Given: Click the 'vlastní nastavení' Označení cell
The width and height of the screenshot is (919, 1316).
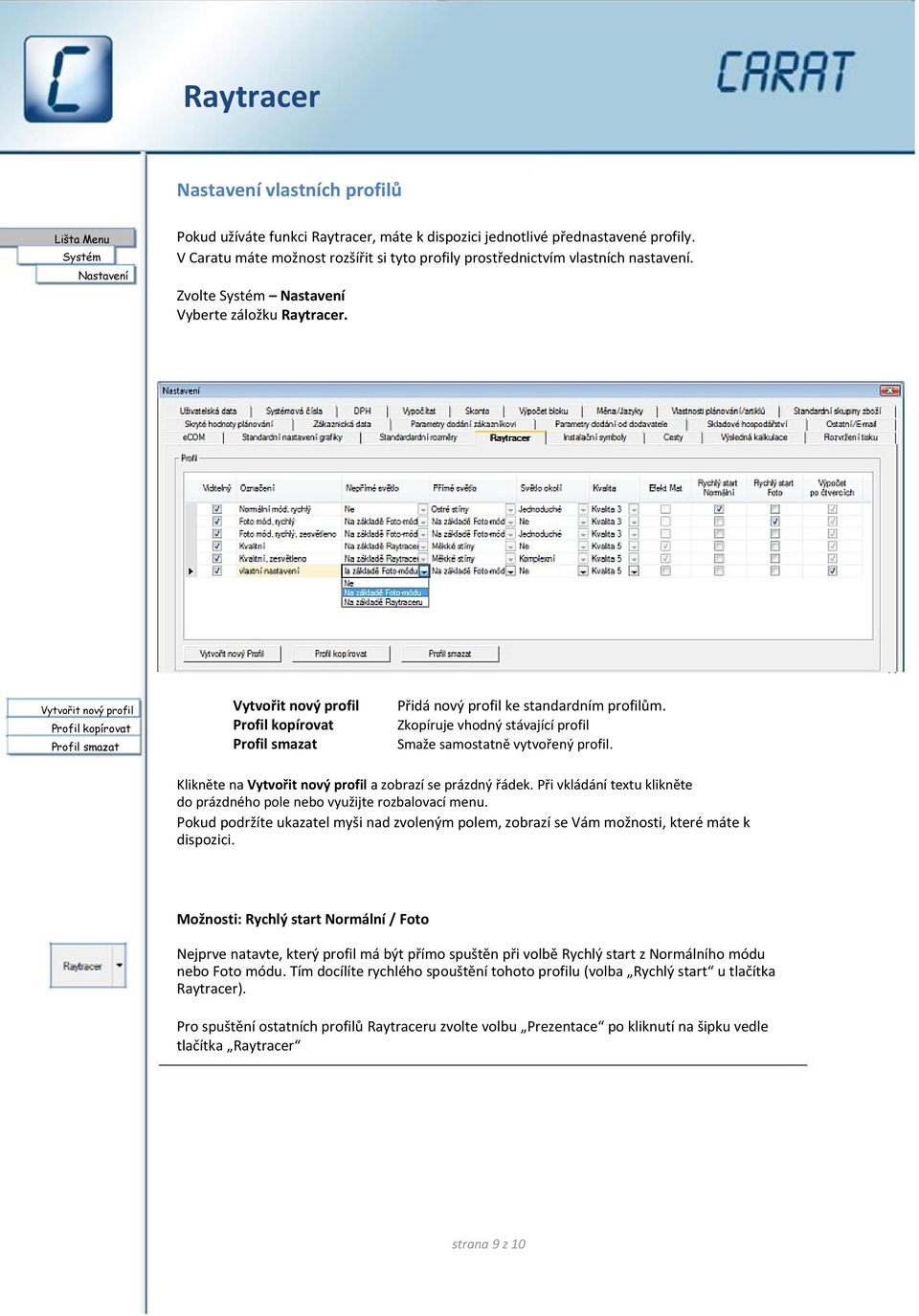Looking at the screenshot, I should pos(288,571).
